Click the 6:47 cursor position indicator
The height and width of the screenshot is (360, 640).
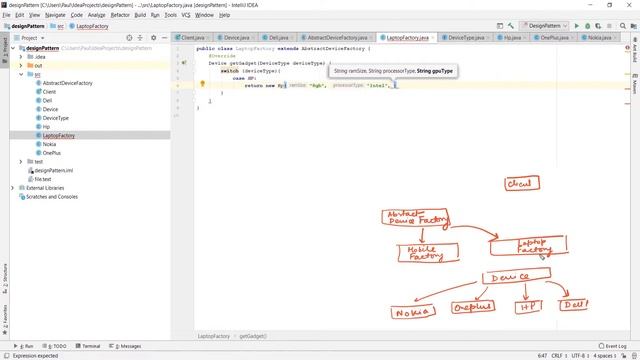(x=542, y=356)
